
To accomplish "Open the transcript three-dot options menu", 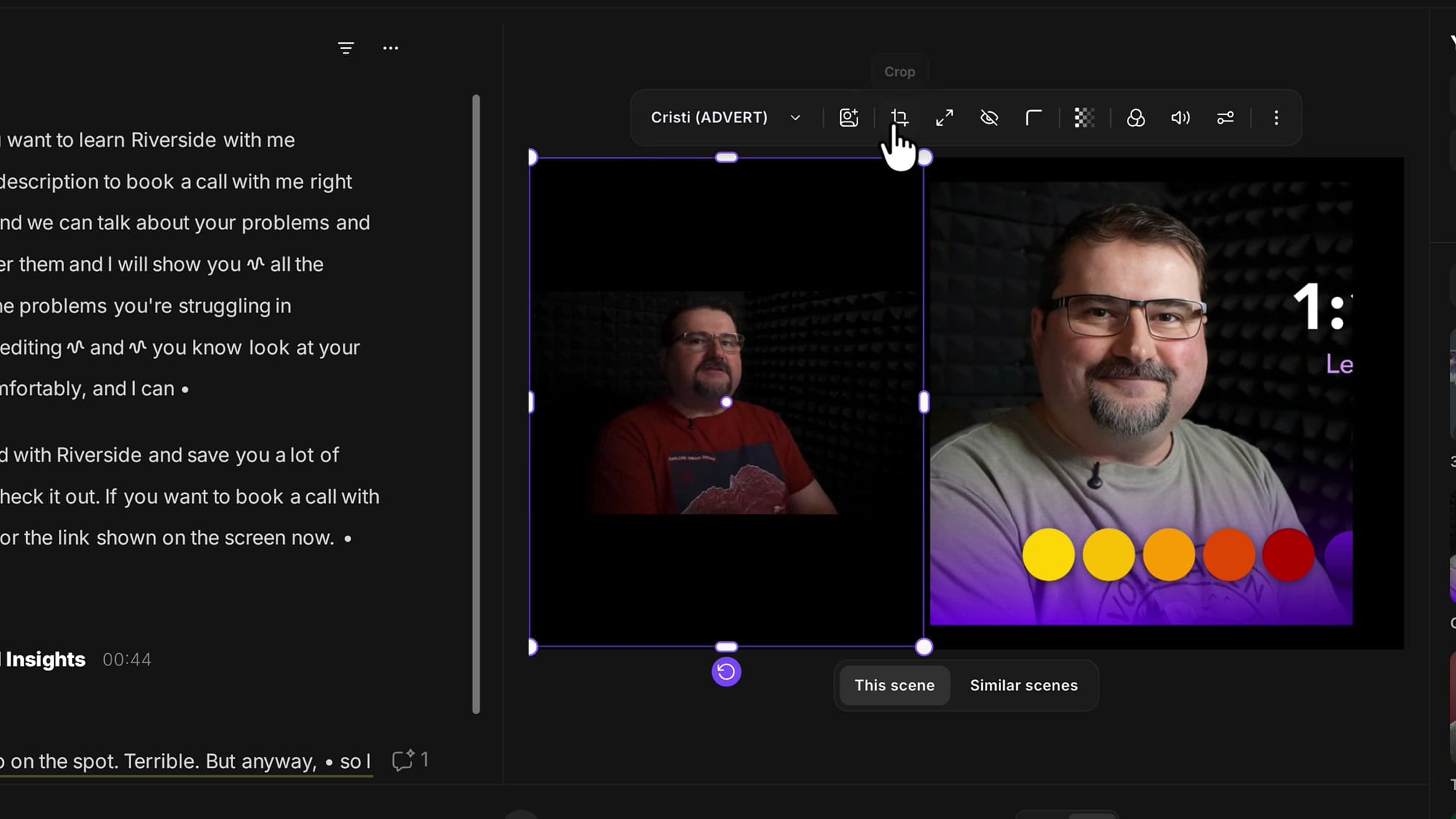I will coord(391,48).
